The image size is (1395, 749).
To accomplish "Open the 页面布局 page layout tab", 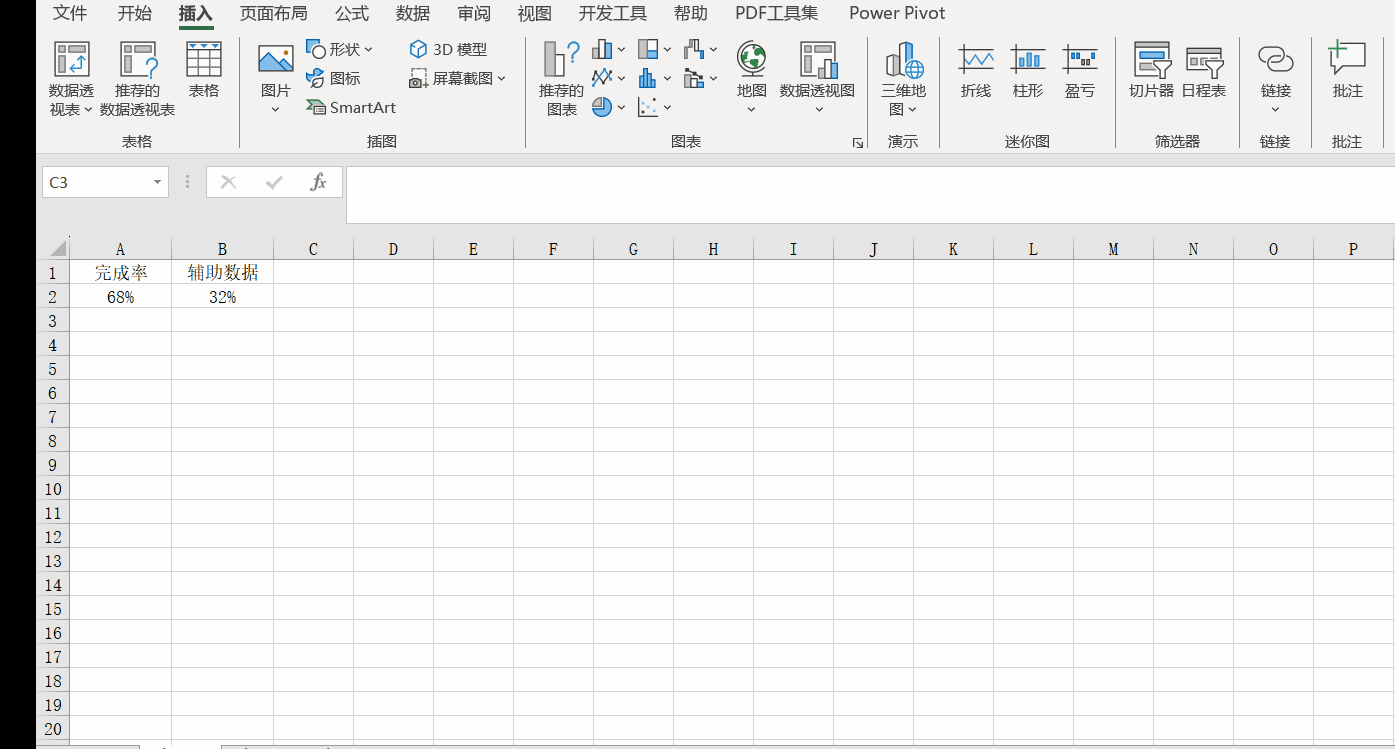I will tap(273, 13).
